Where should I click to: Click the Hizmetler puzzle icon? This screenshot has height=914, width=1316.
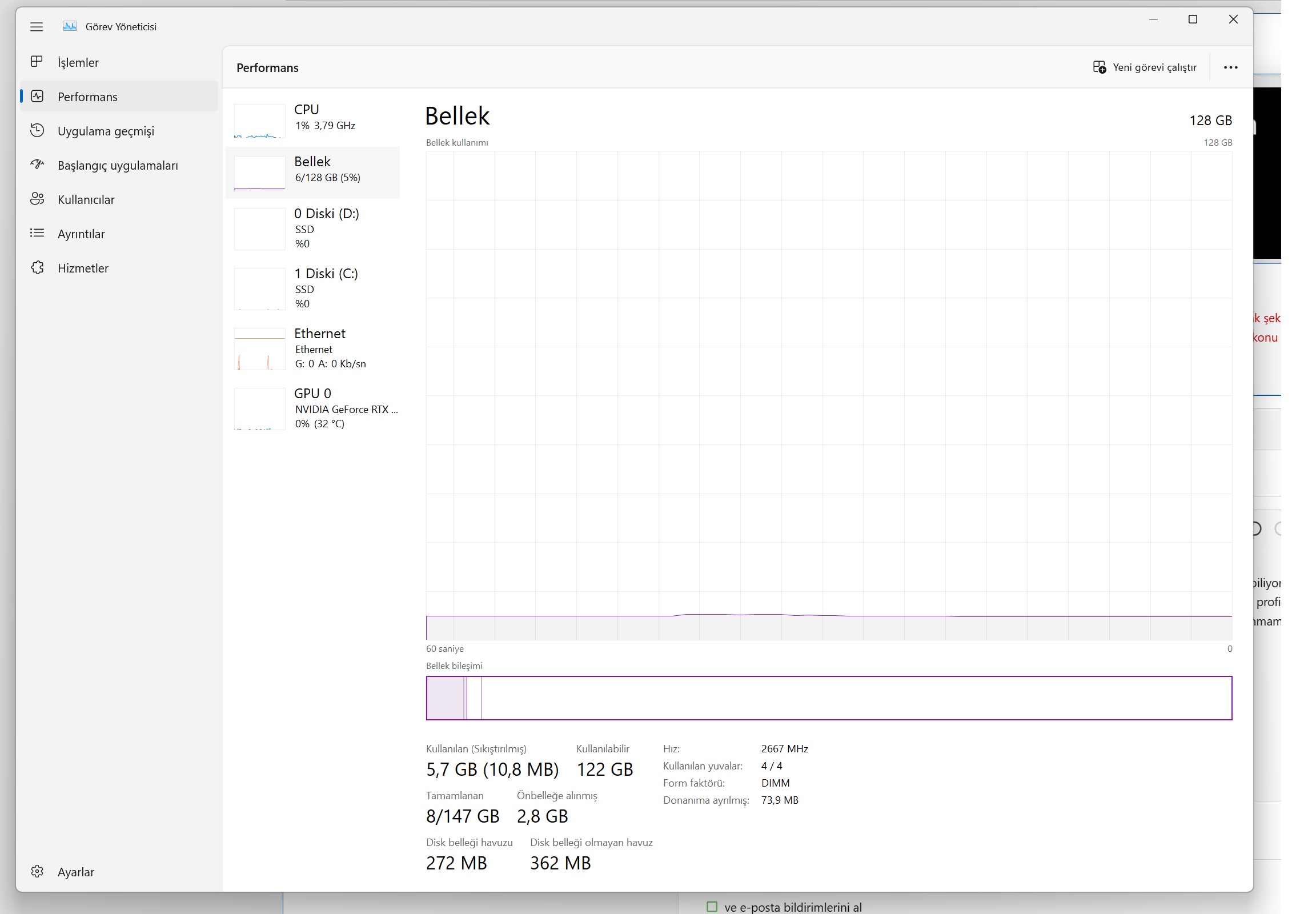(x=37, y=267)
